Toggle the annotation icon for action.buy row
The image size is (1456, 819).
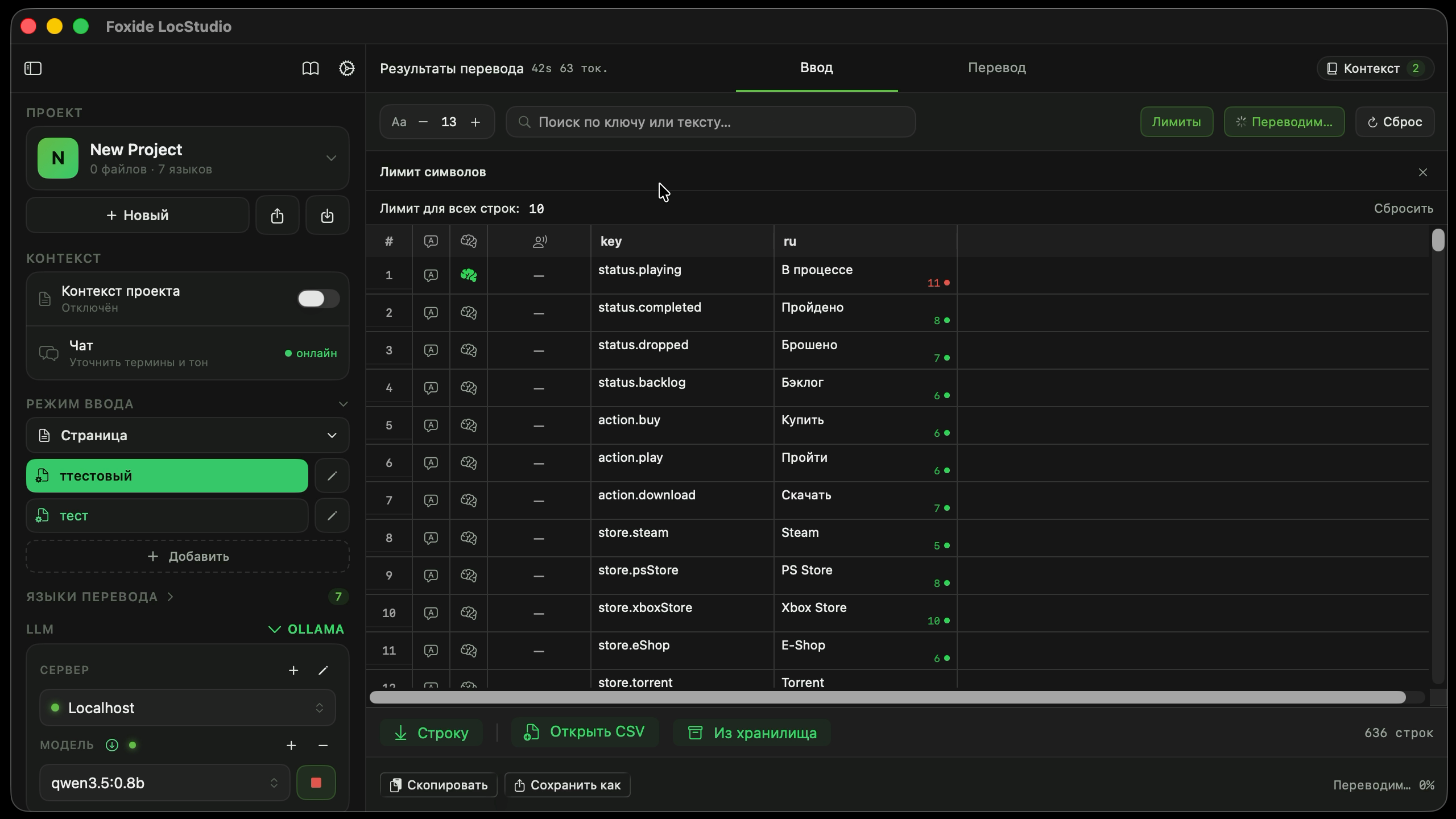tap(431, 425)
